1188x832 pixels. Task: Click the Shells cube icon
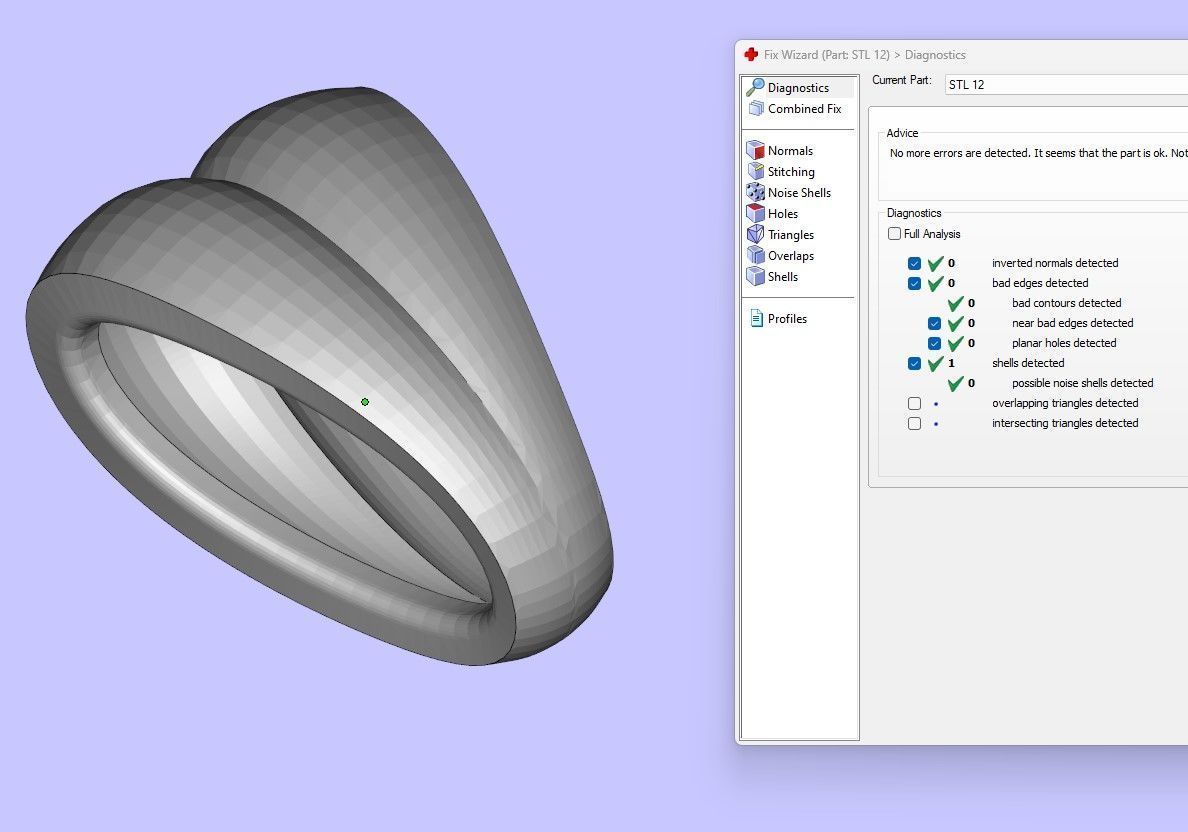[x=755, y=277]
